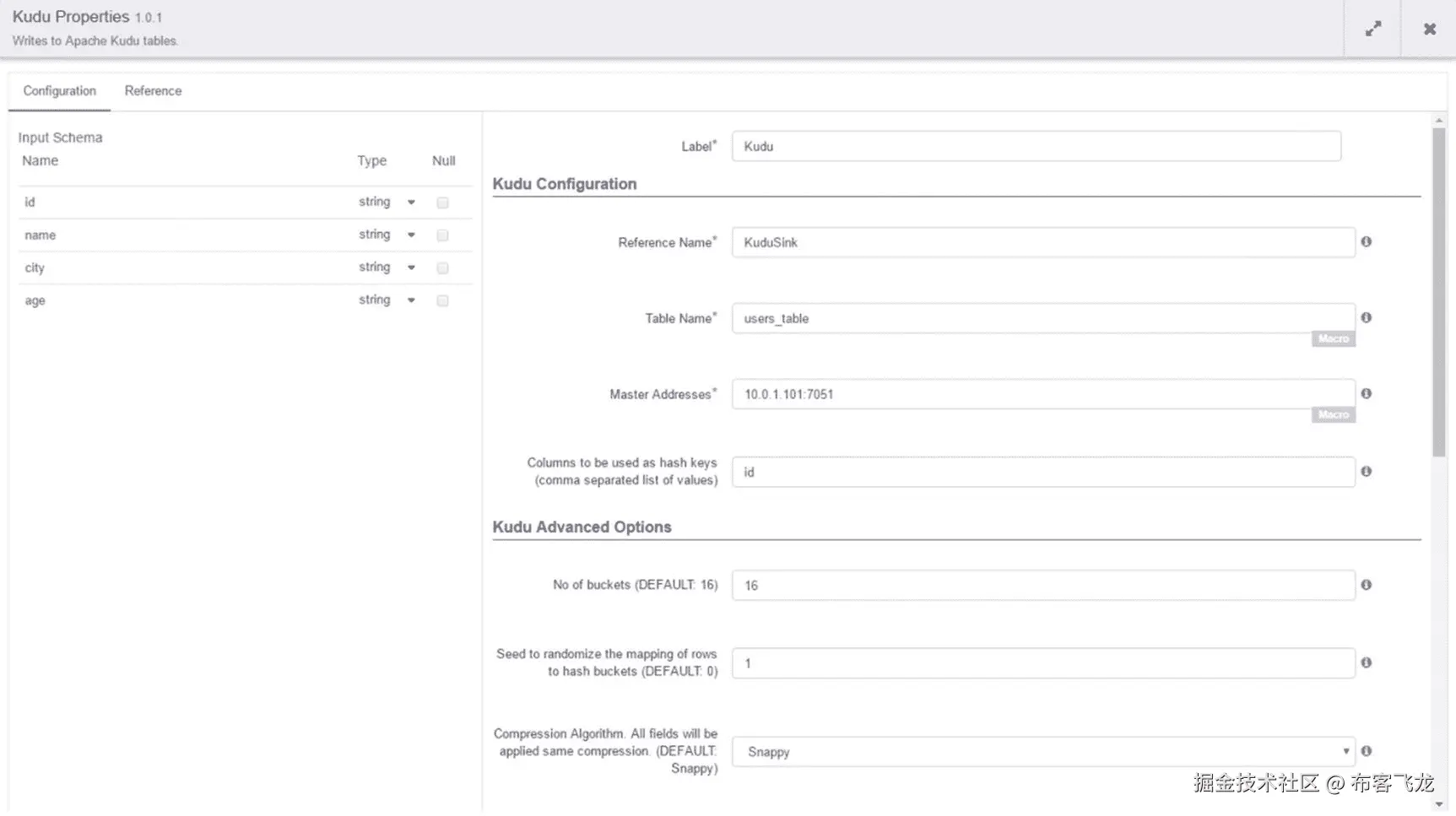Viewport: 1456px width, 816px height.
Task: Click the Seed value input field
Action: (x=1043, y=663)
